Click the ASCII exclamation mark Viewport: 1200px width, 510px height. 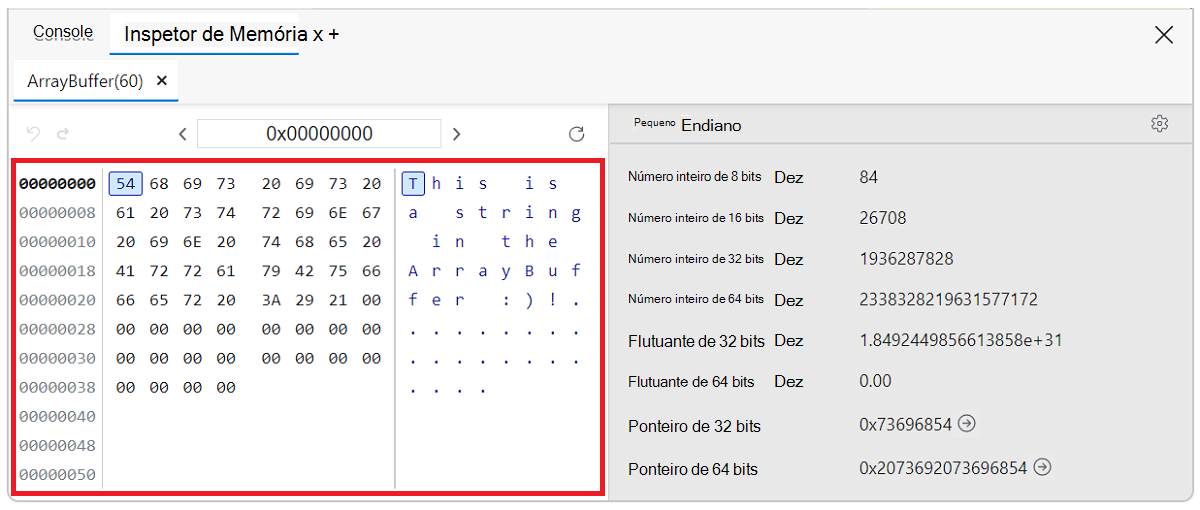pos(553,300)
